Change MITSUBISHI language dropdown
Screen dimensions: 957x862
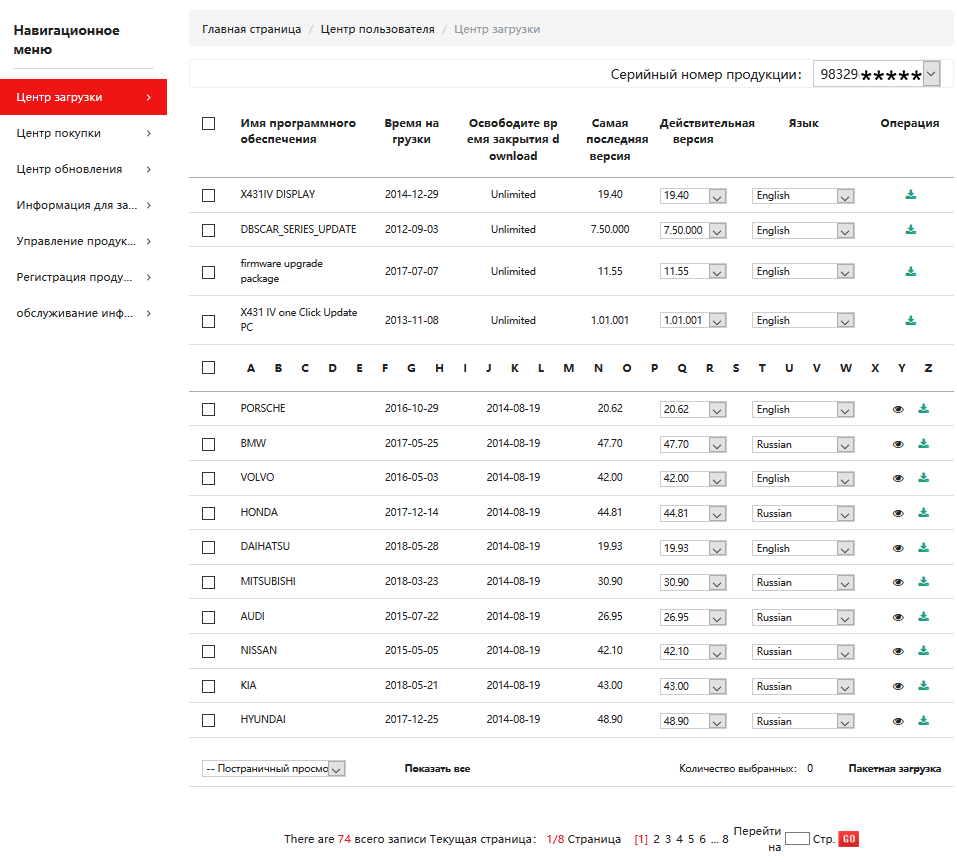803,582
